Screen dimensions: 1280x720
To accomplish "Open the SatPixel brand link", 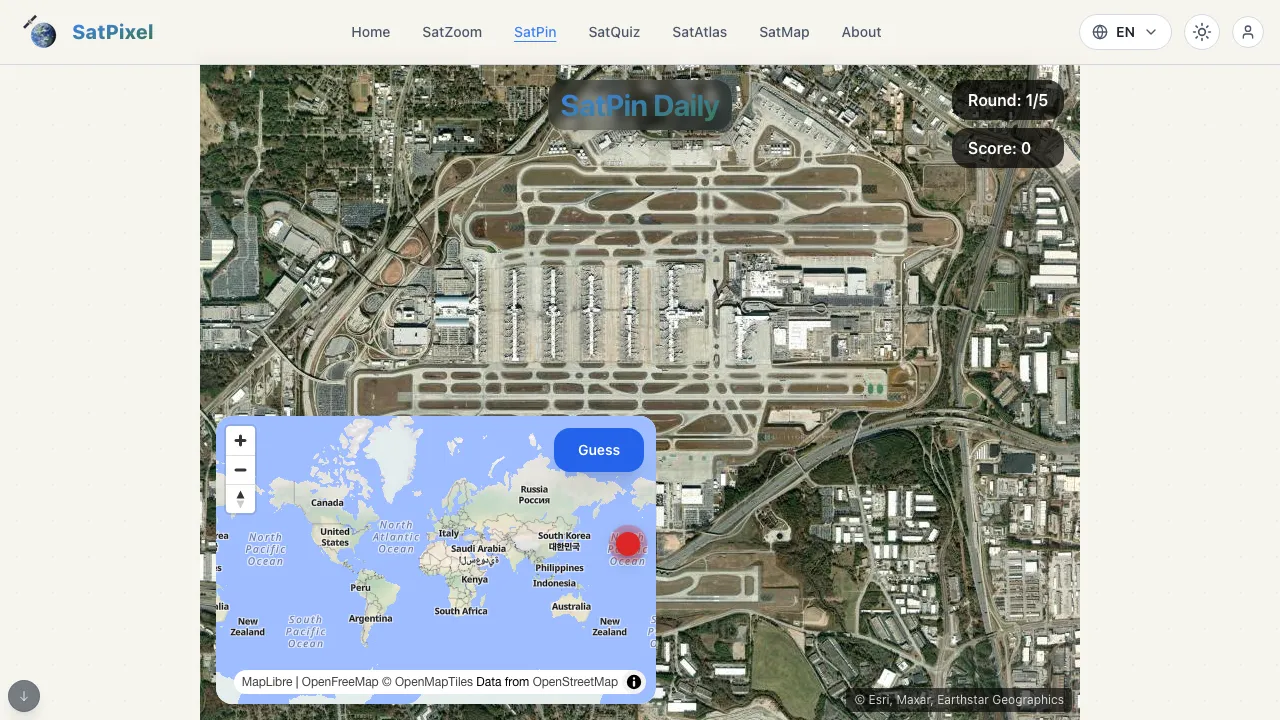I will point(112,32).
